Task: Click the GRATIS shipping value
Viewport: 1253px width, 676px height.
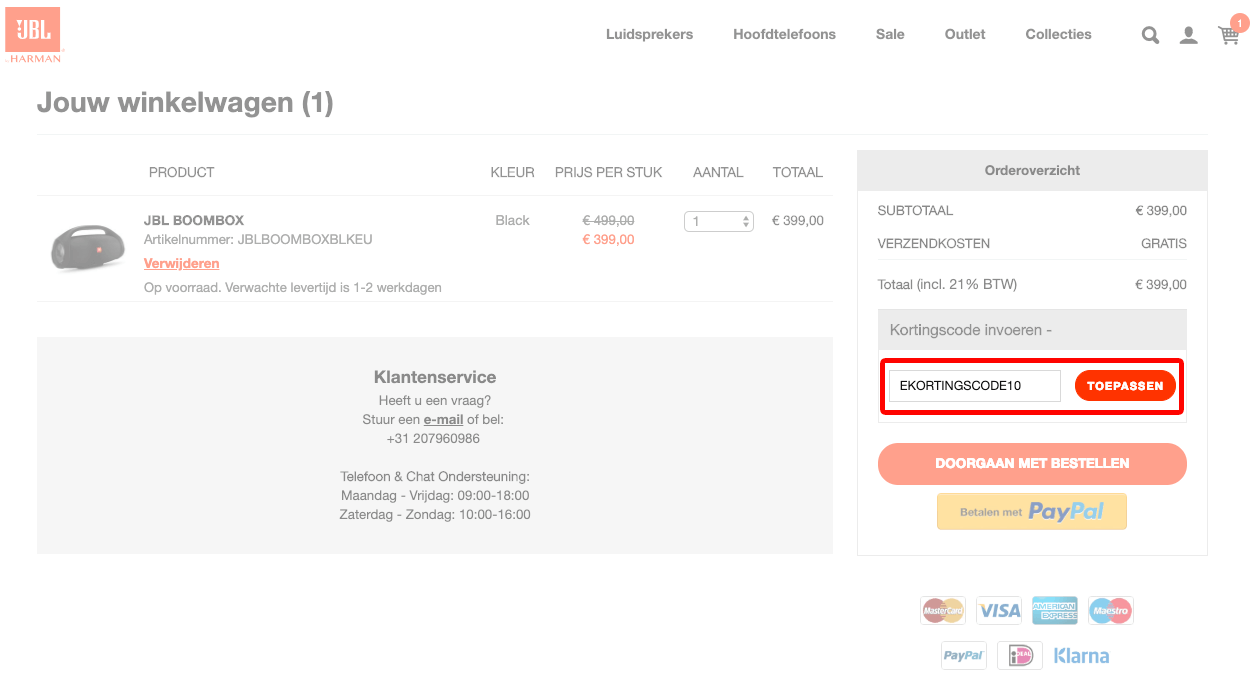Action: coord(1164,243)
